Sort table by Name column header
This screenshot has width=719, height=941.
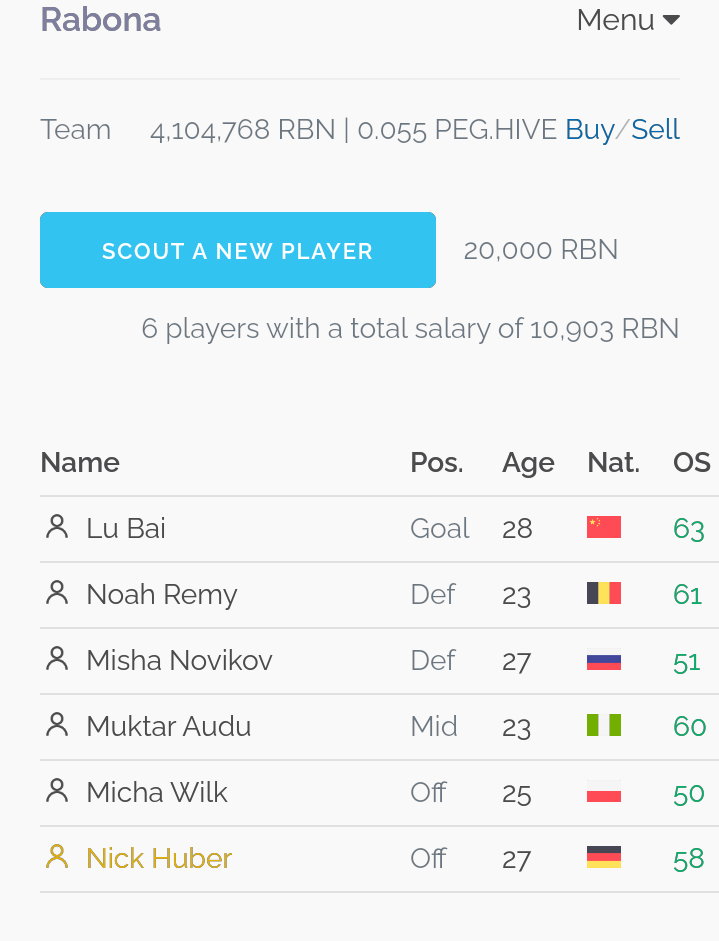[80, 463]
